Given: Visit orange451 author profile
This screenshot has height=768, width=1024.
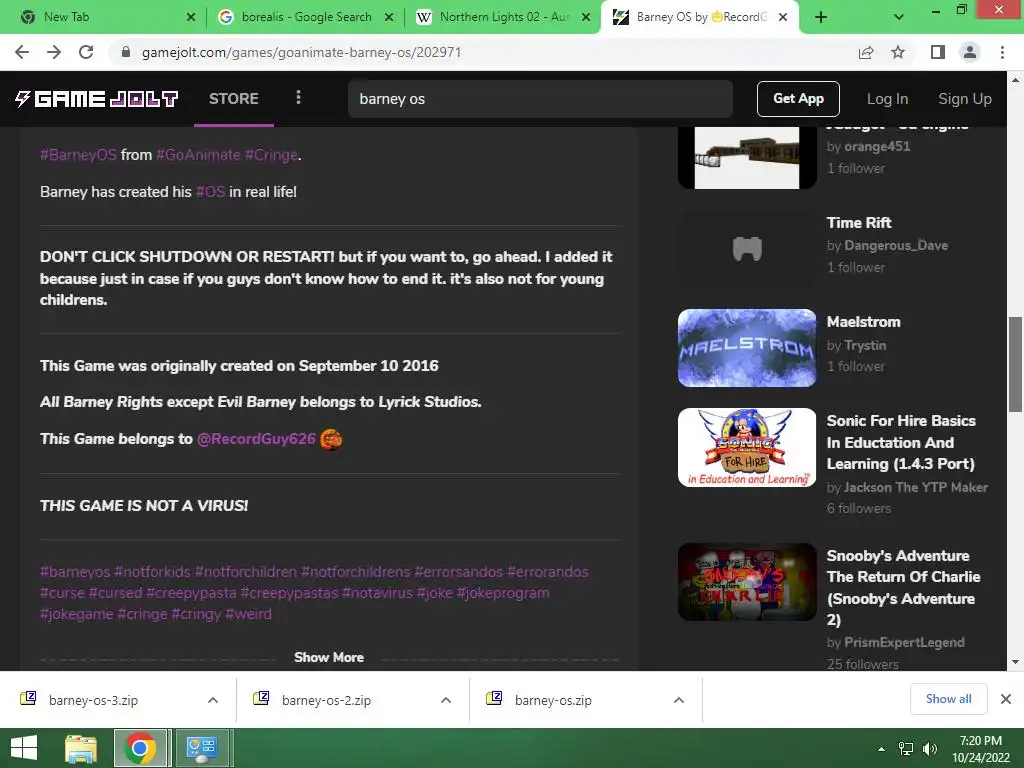Looking at the screenshot, I should (x=877, y=146).
